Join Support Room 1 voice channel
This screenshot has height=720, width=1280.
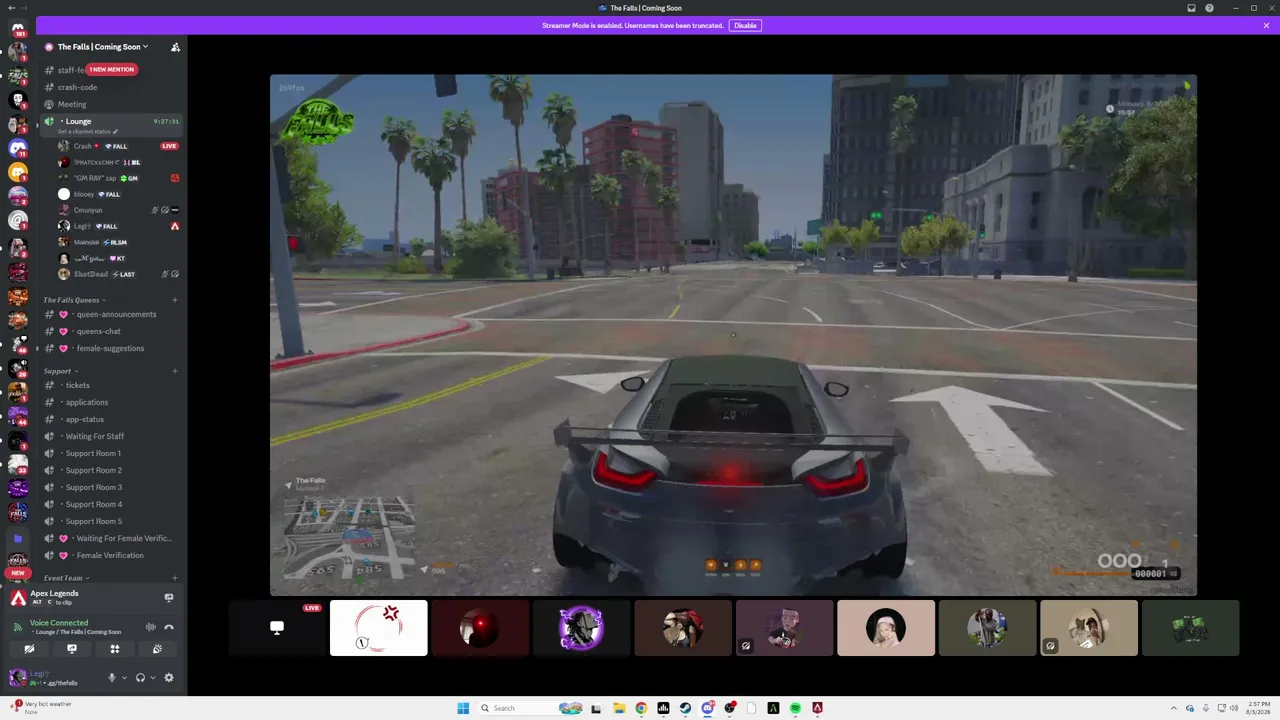coord(112,453)
